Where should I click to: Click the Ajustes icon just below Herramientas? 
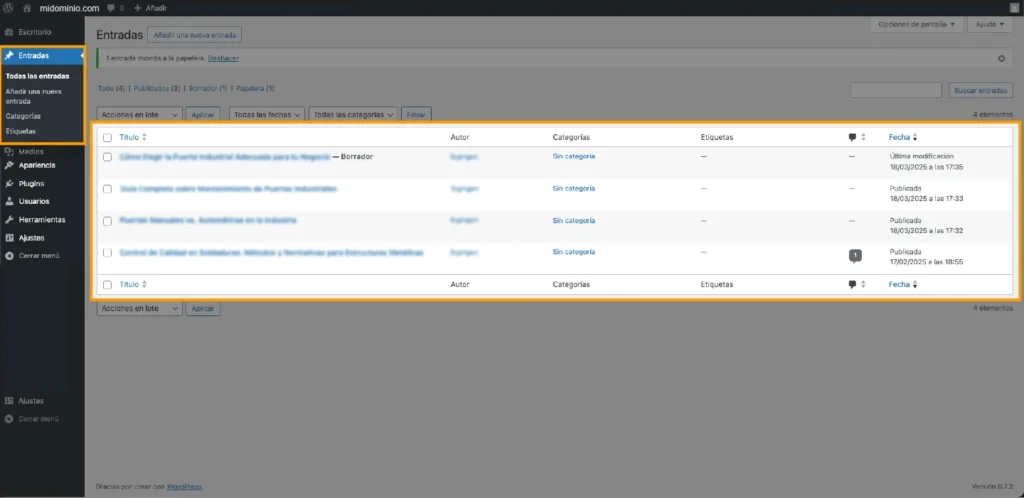click(x=9, y=238)
